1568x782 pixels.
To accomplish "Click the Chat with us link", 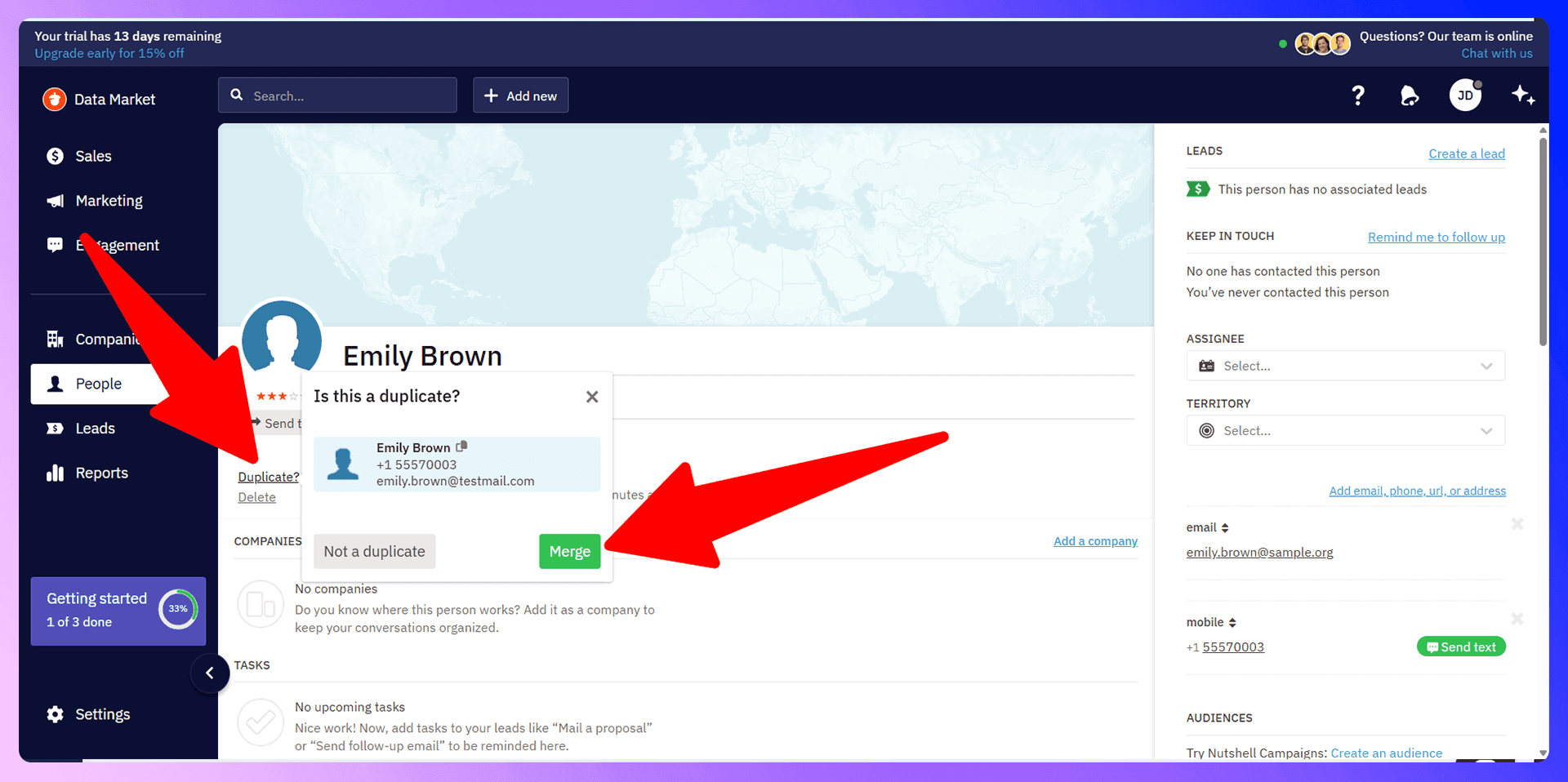I will 1496,53.
